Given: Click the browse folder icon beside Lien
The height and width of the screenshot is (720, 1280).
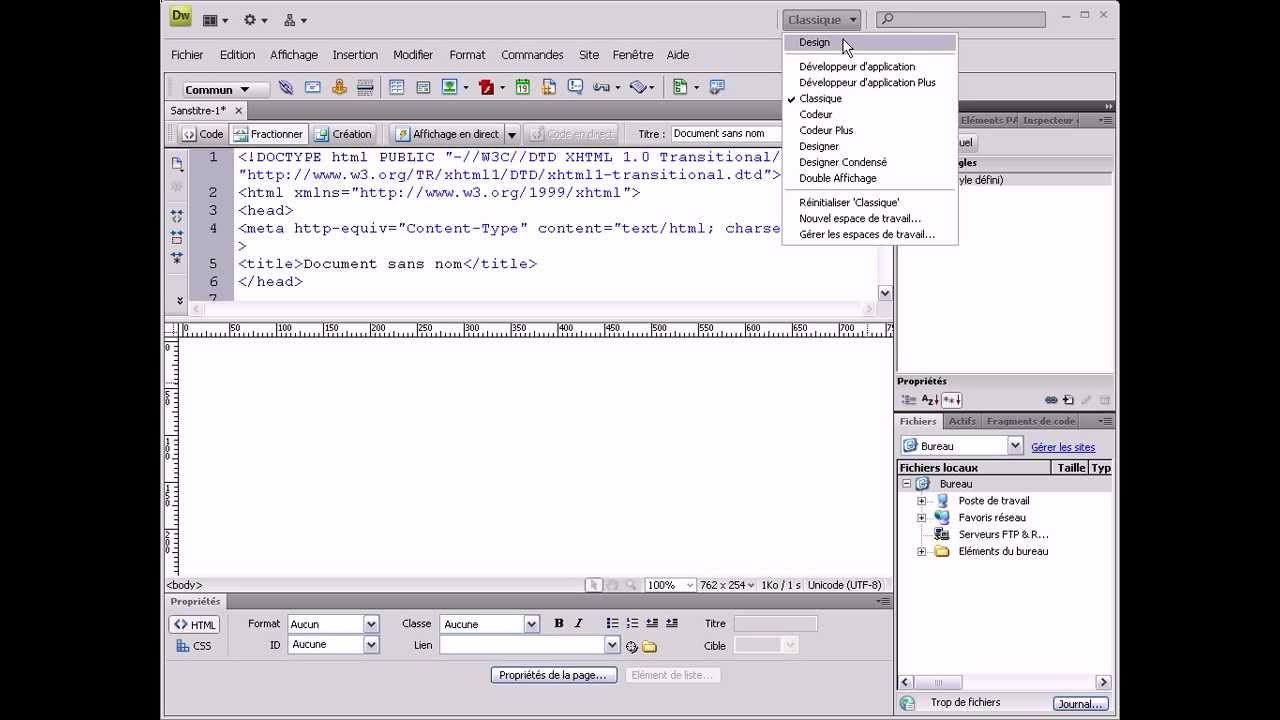Looking at the screenshot, I should [650, 647].
